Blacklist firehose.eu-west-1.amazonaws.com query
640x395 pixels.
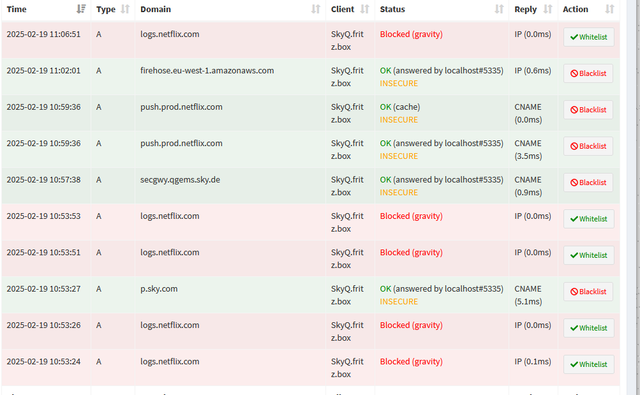(x=588, y=73)
